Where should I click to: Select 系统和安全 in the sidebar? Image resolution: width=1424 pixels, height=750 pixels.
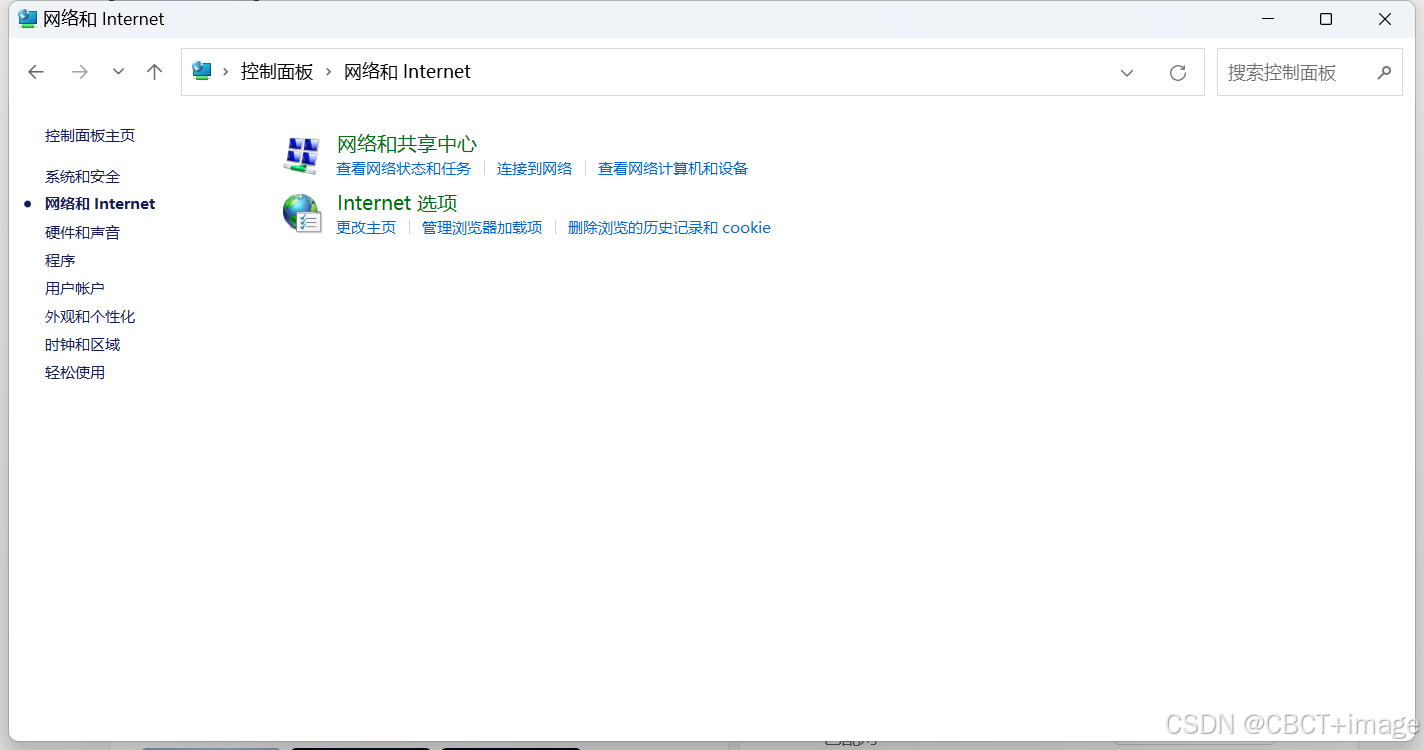coord(82,177)
